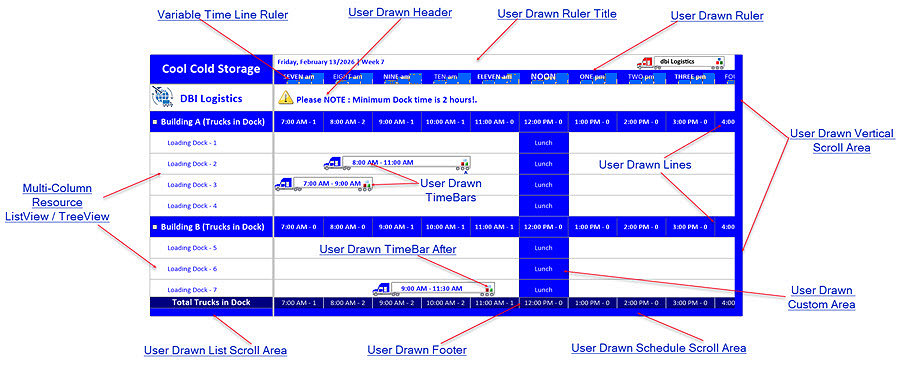Collapse the Building B (Trucks in Dock) group
The height and width of the screenshot is (366, 900).
click(155, 227)
